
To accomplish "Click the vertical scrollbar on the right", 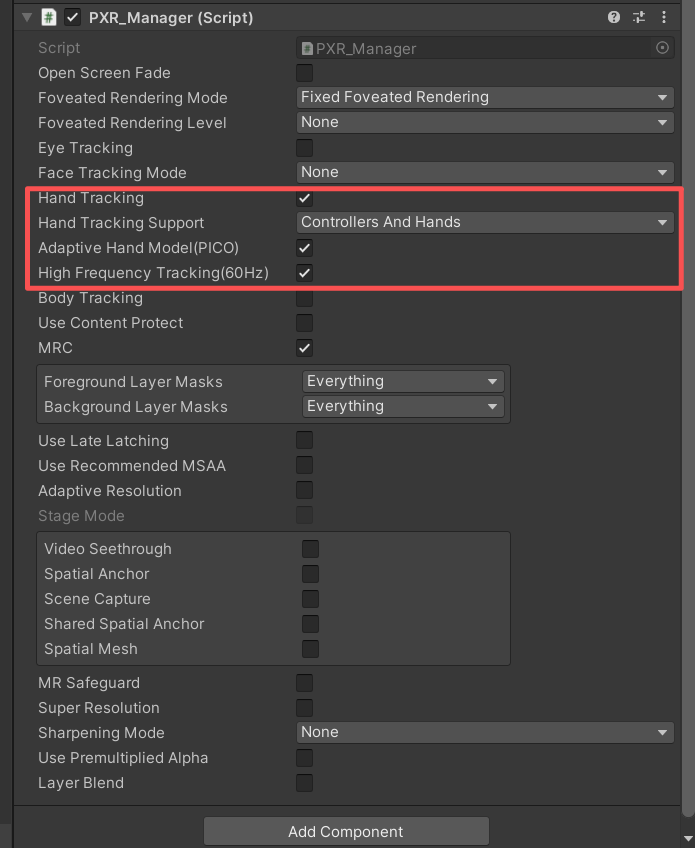I will pos(688,400).
